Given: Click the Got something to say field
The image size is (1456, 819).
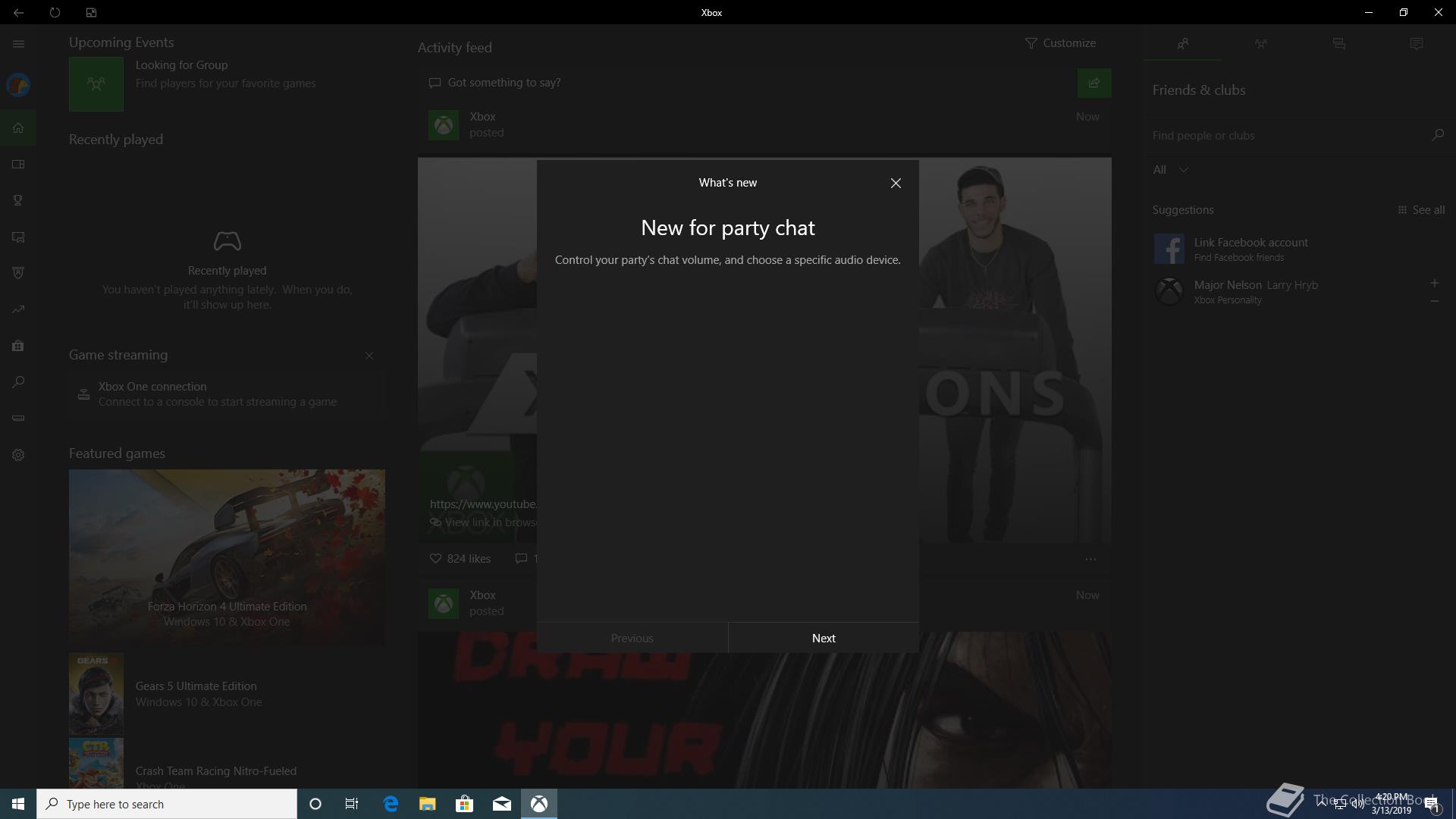Looking at the screenshot, I should (747, 83).
